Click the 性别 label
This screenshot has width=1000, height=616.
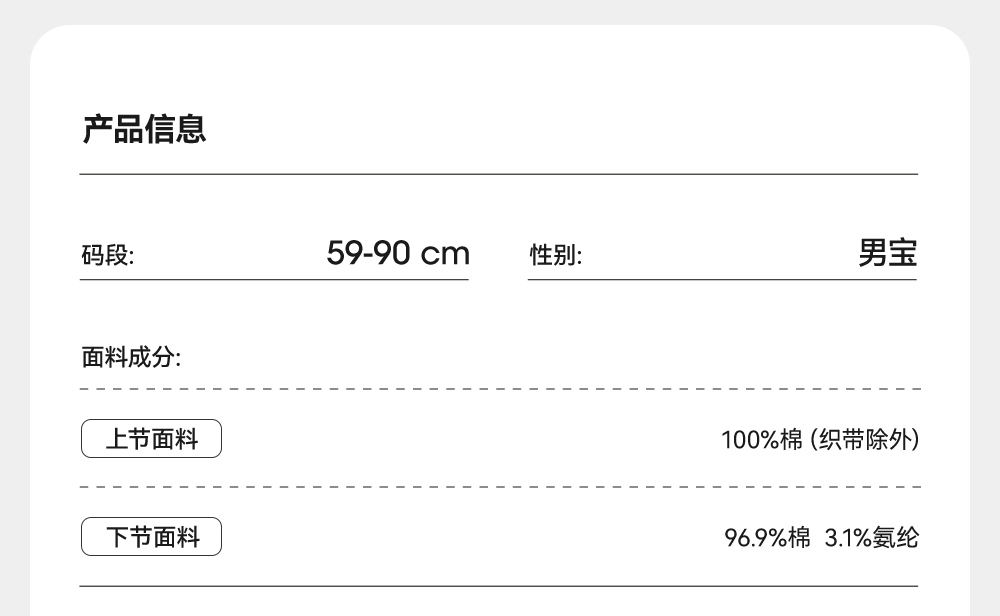coord(555,256)
